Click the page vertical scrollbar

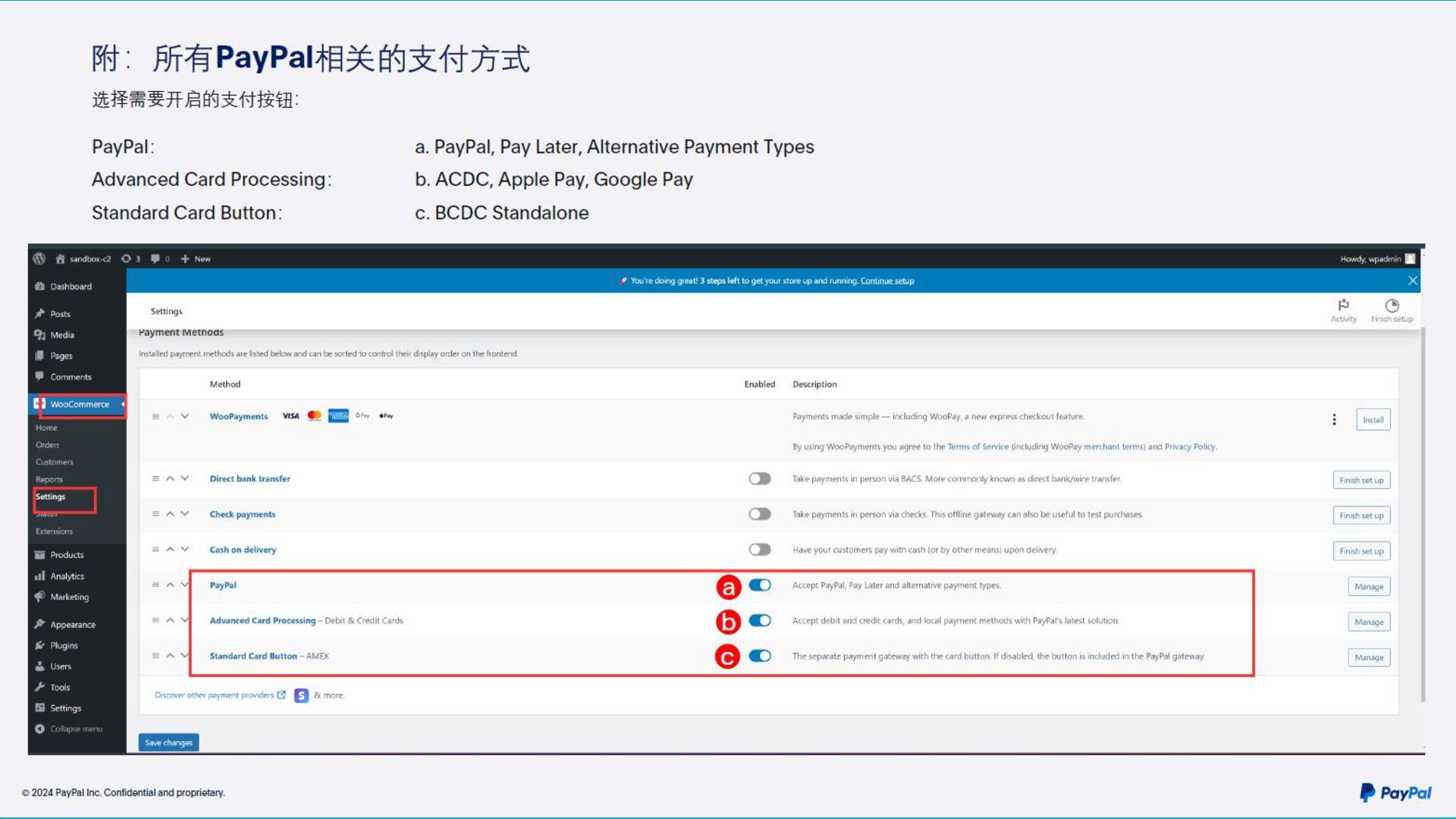tap(1423, 516)
